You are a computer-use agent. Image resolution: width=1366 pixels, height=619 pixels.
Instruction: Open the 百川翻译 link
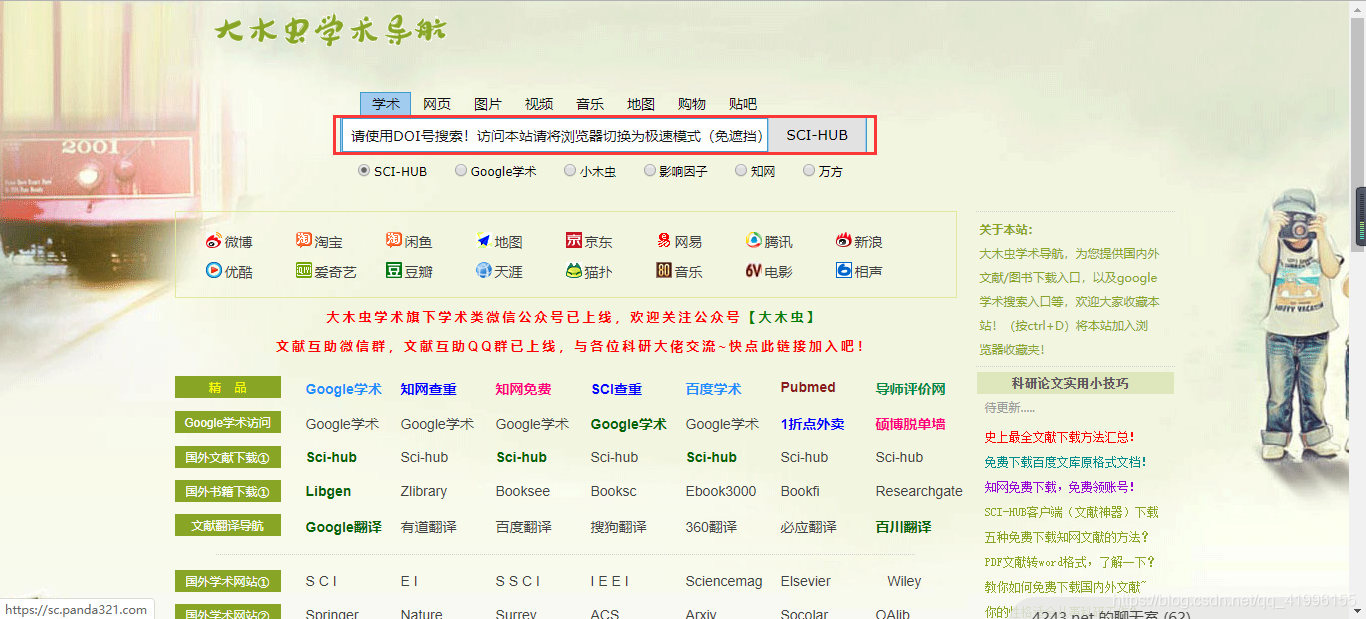pos(903,527)
